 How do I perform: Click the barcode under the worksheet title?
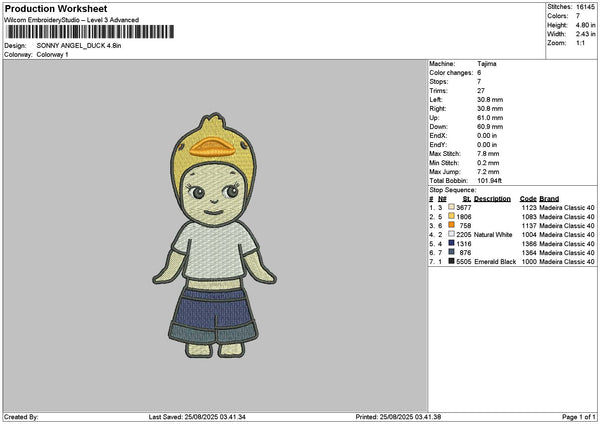(x=90, y=32)
